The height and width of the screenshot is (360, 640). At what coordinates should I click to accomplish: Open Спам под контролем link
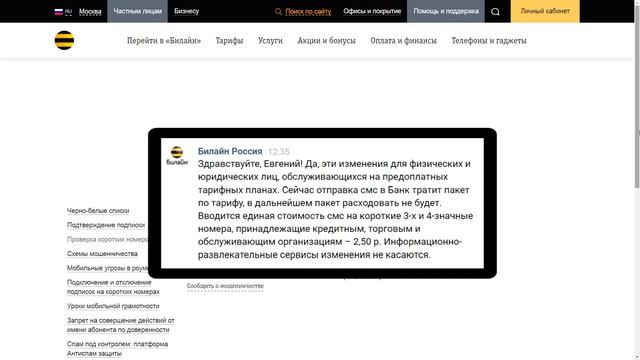(x=118, y=349)
